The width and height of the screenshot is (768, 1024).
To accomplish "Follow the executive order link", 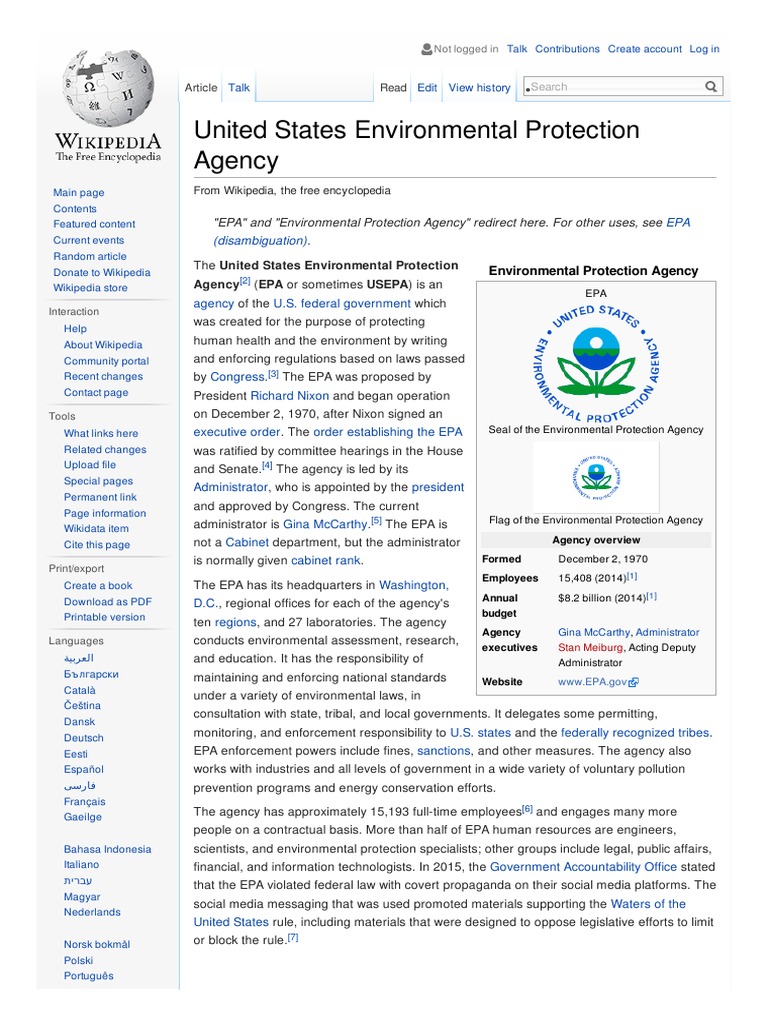I will [x=237, y=432].
